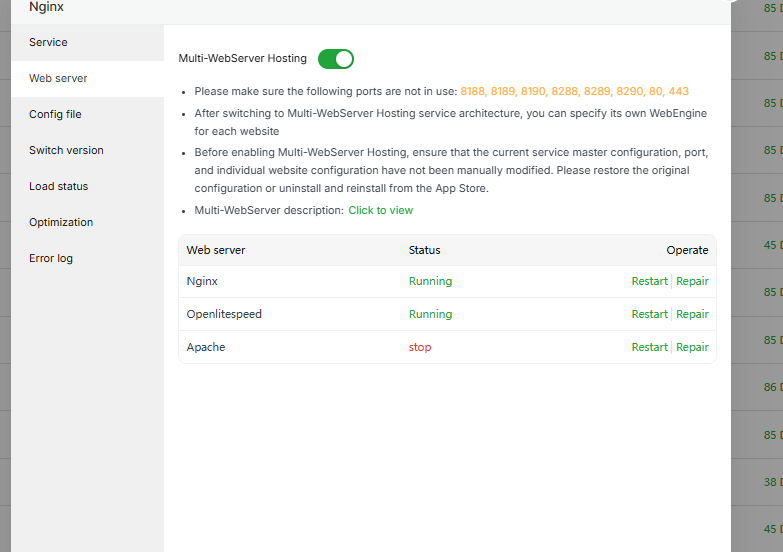The height and width of the screenshot is (552, 783).
Task: Click Apache's red 'stop' status
Action: click(x=420, y=347)
